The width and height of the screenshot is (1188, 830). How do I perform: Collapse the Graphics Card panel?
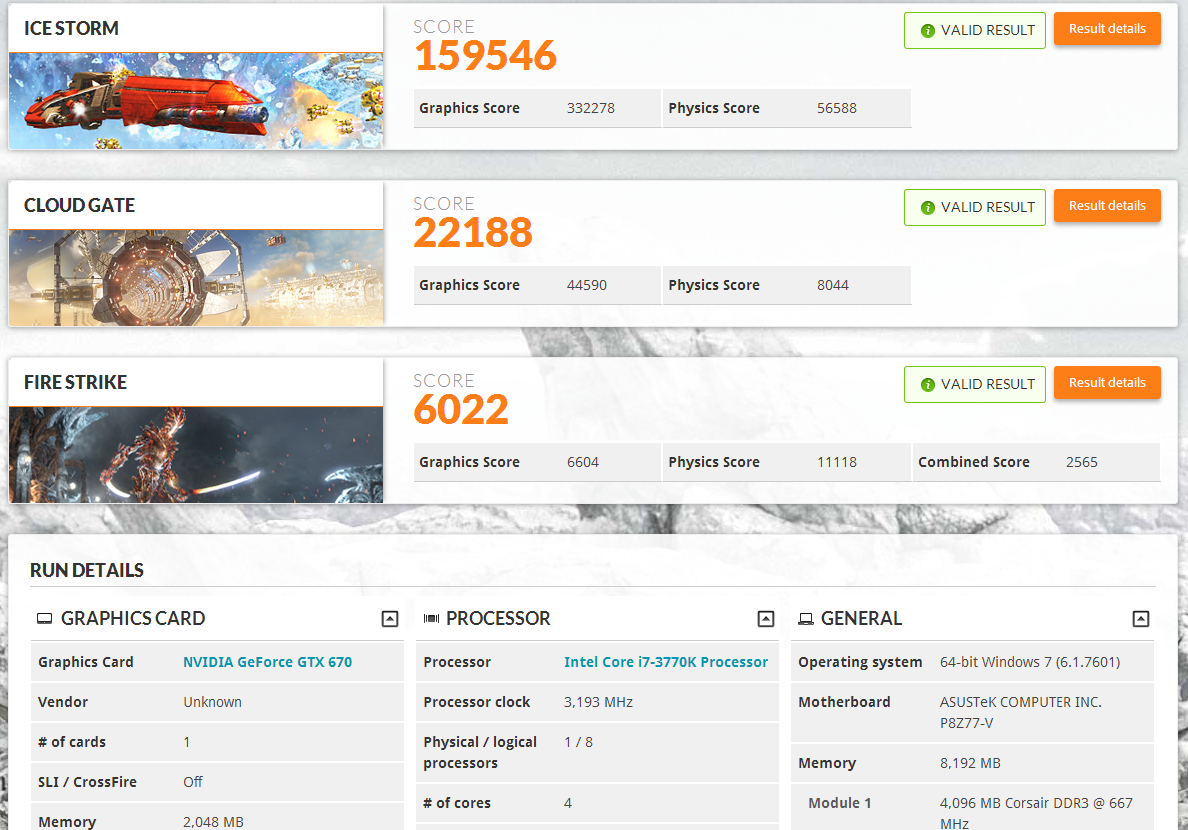tap(389, 619)
